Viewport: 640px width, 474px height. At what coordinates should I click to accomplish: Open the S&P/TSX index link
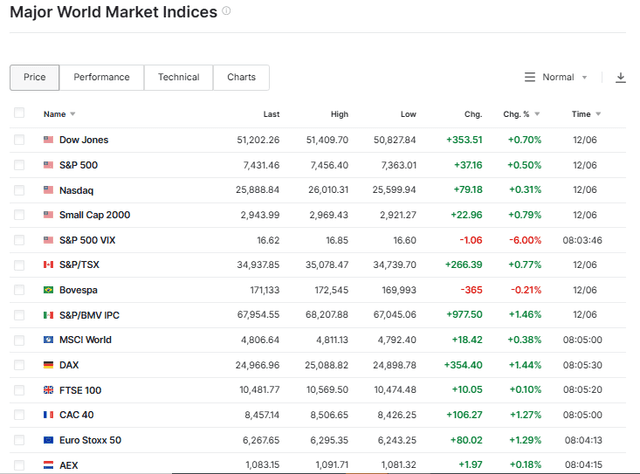coord(79,265)
